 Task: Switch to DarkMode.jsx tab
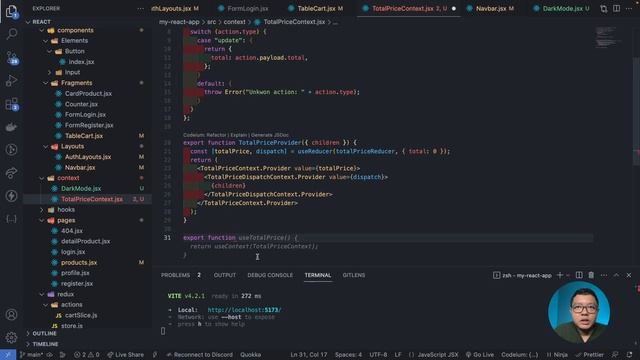pyautogui.click(x=562, y=8)
